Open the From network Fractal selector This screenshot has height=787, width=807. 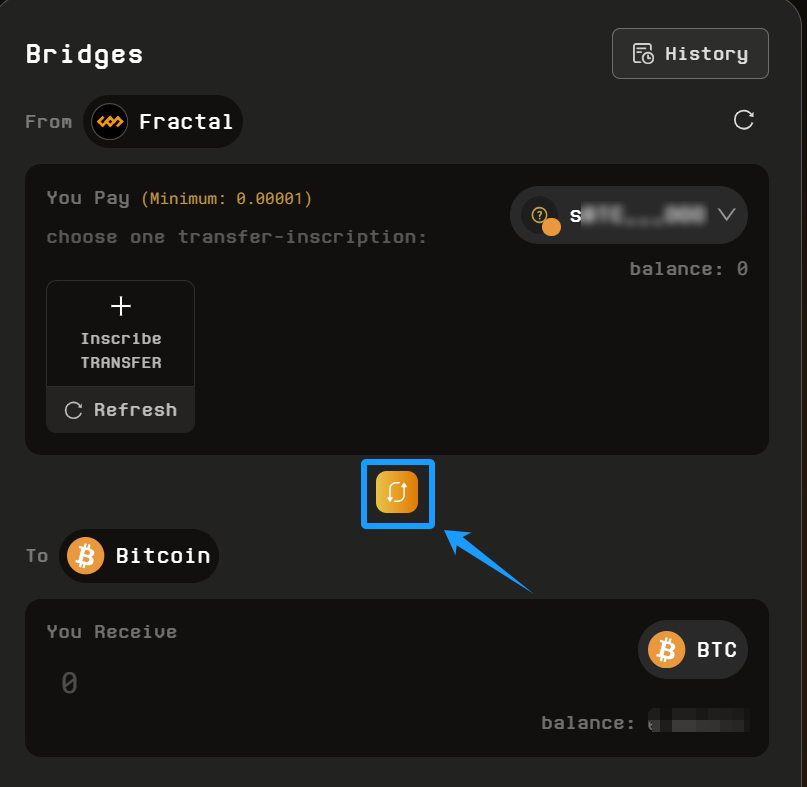click(x=163, y=122)
